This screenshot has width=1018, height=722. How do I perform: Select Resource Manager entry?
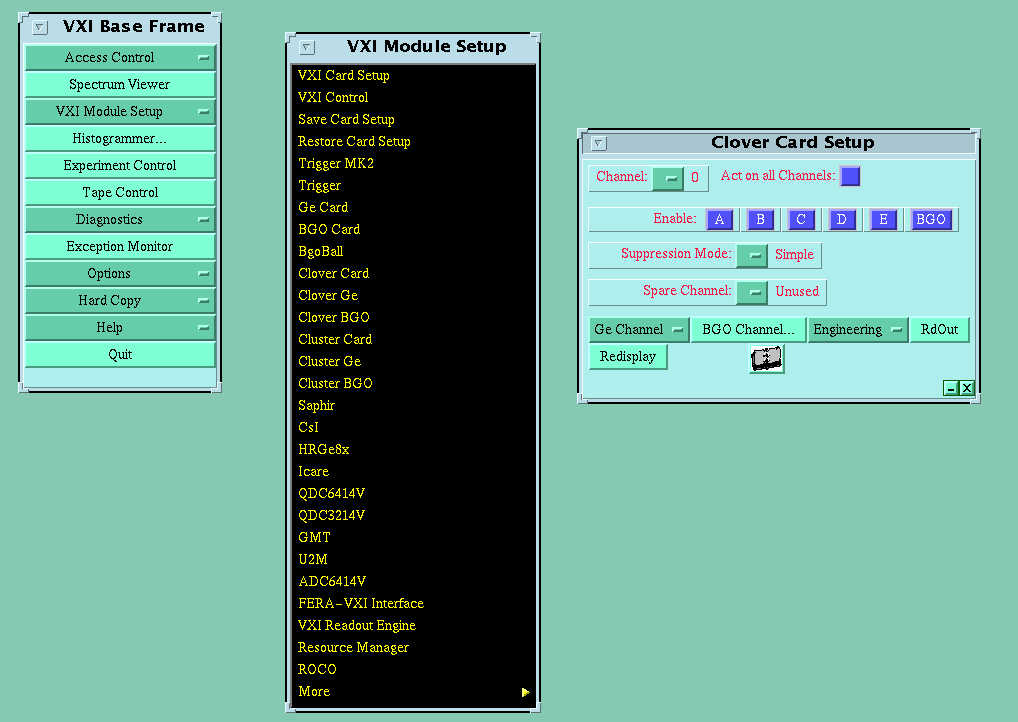tap(413, 648)
